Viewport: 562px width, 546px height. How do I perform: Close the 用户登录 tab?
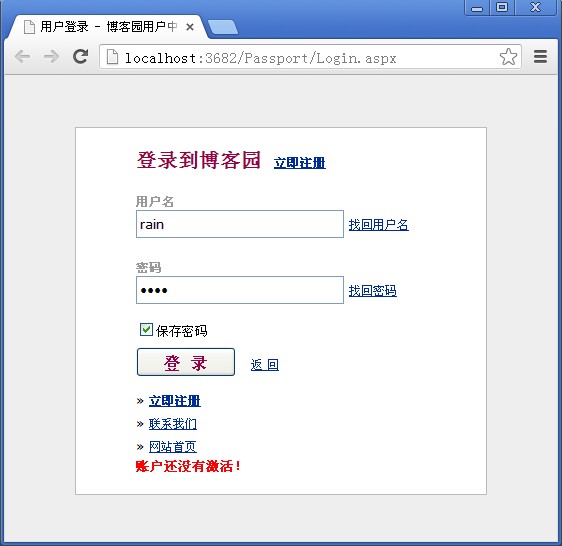pos(190,27)
